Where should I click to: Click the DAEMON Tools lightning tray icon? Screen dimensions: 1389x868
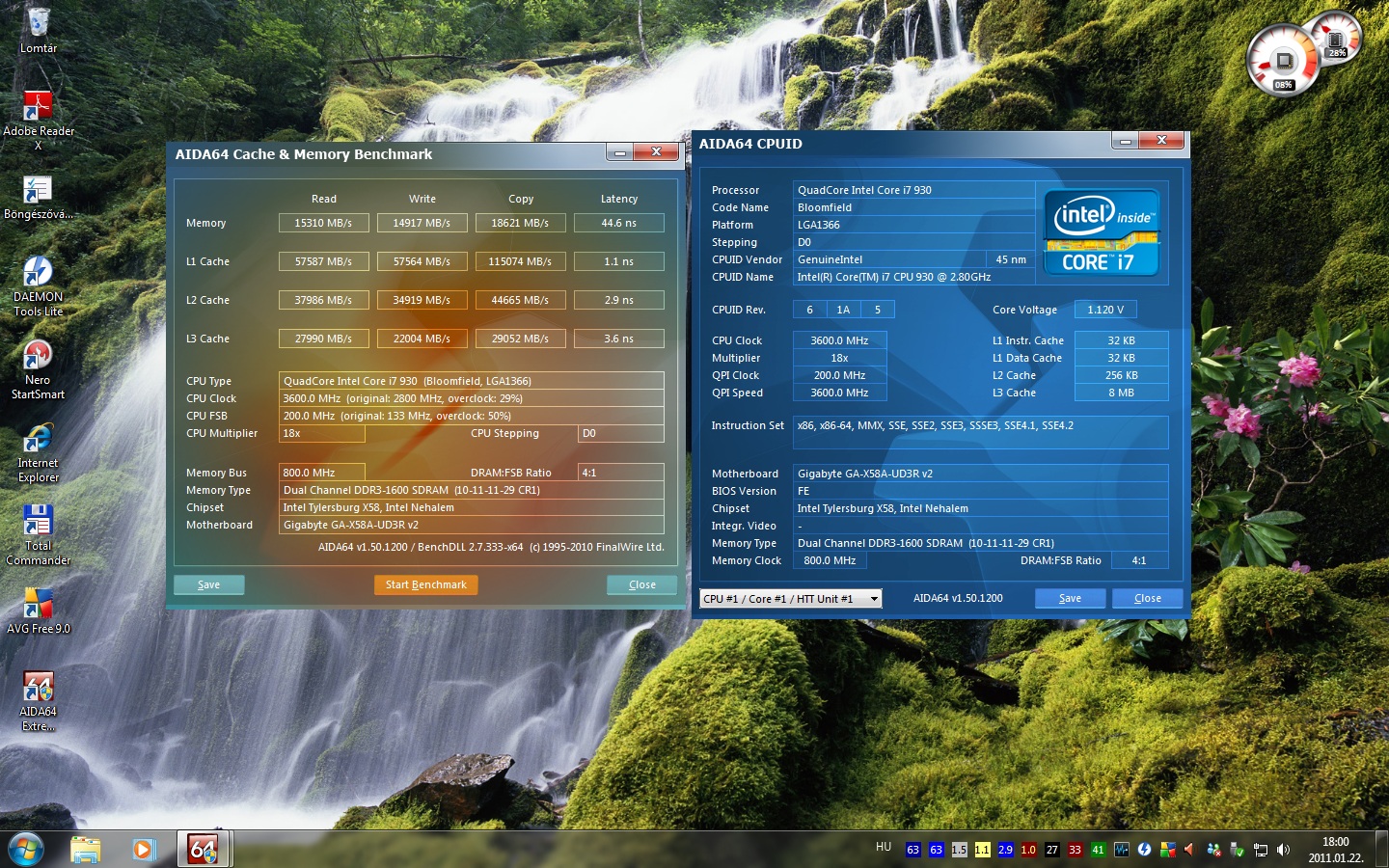[1145, 850]
